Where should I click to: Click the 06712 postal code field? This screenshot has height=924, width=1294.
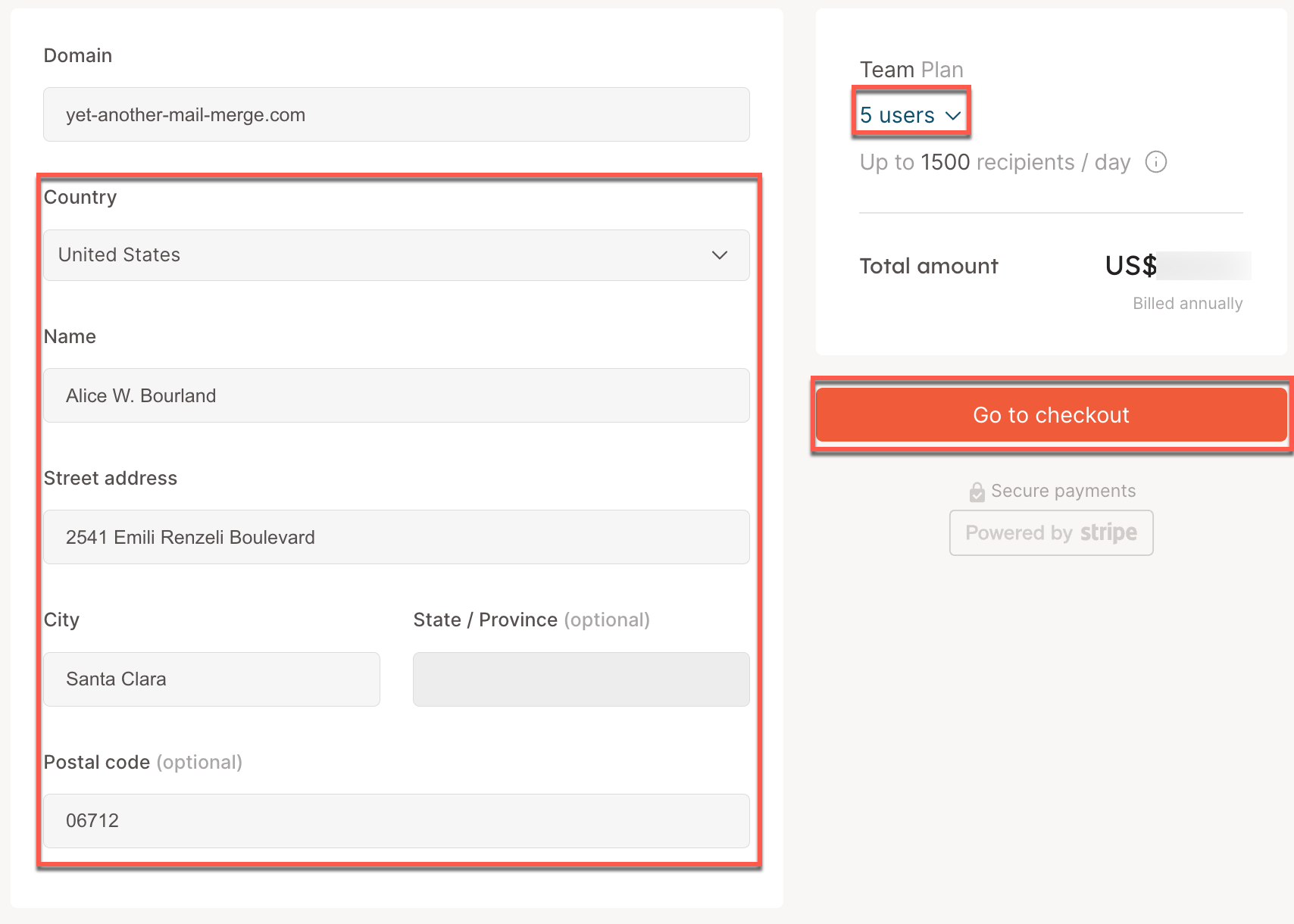(396, 821)
